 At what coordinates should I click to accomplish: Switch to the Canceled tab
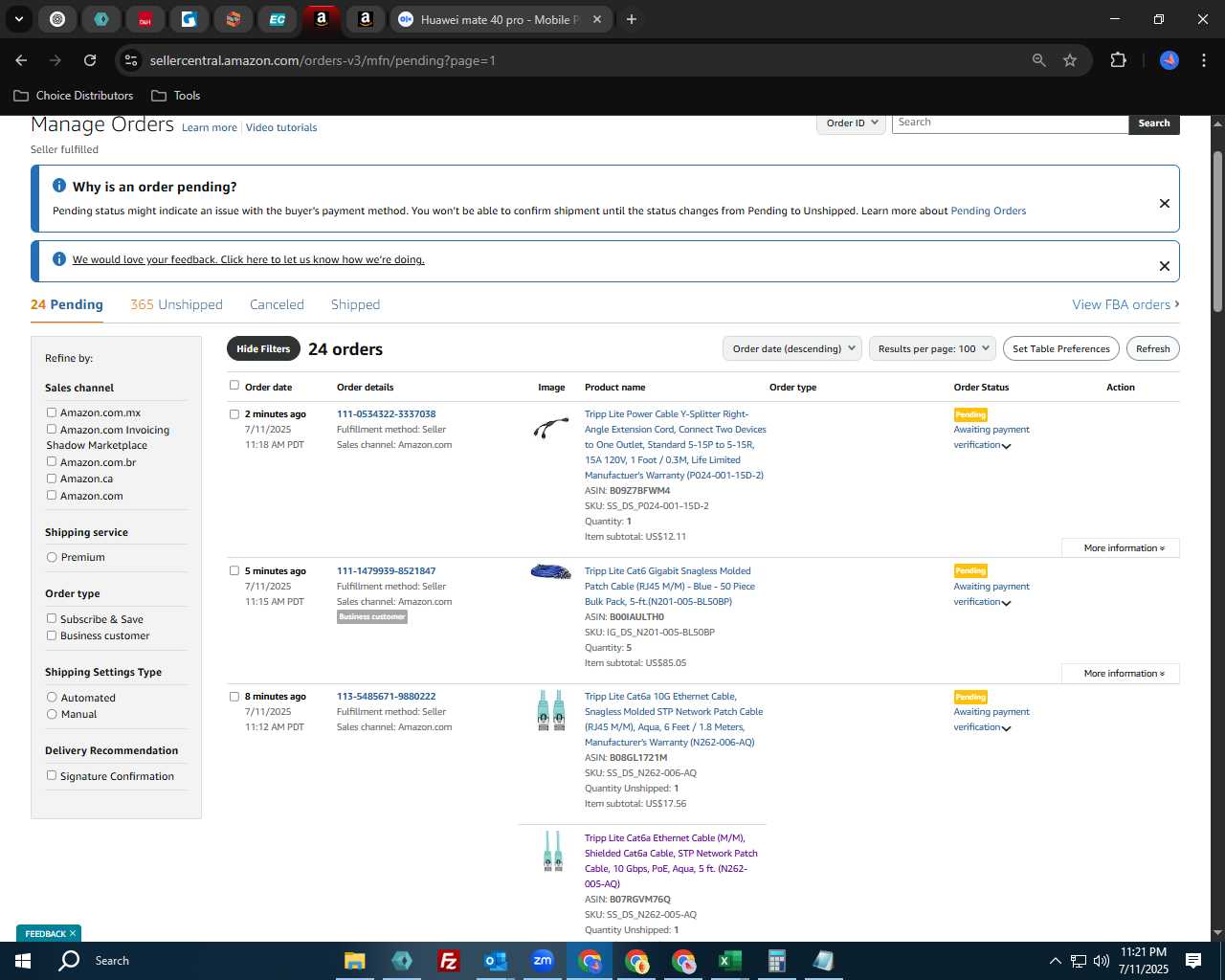(277, 304)
